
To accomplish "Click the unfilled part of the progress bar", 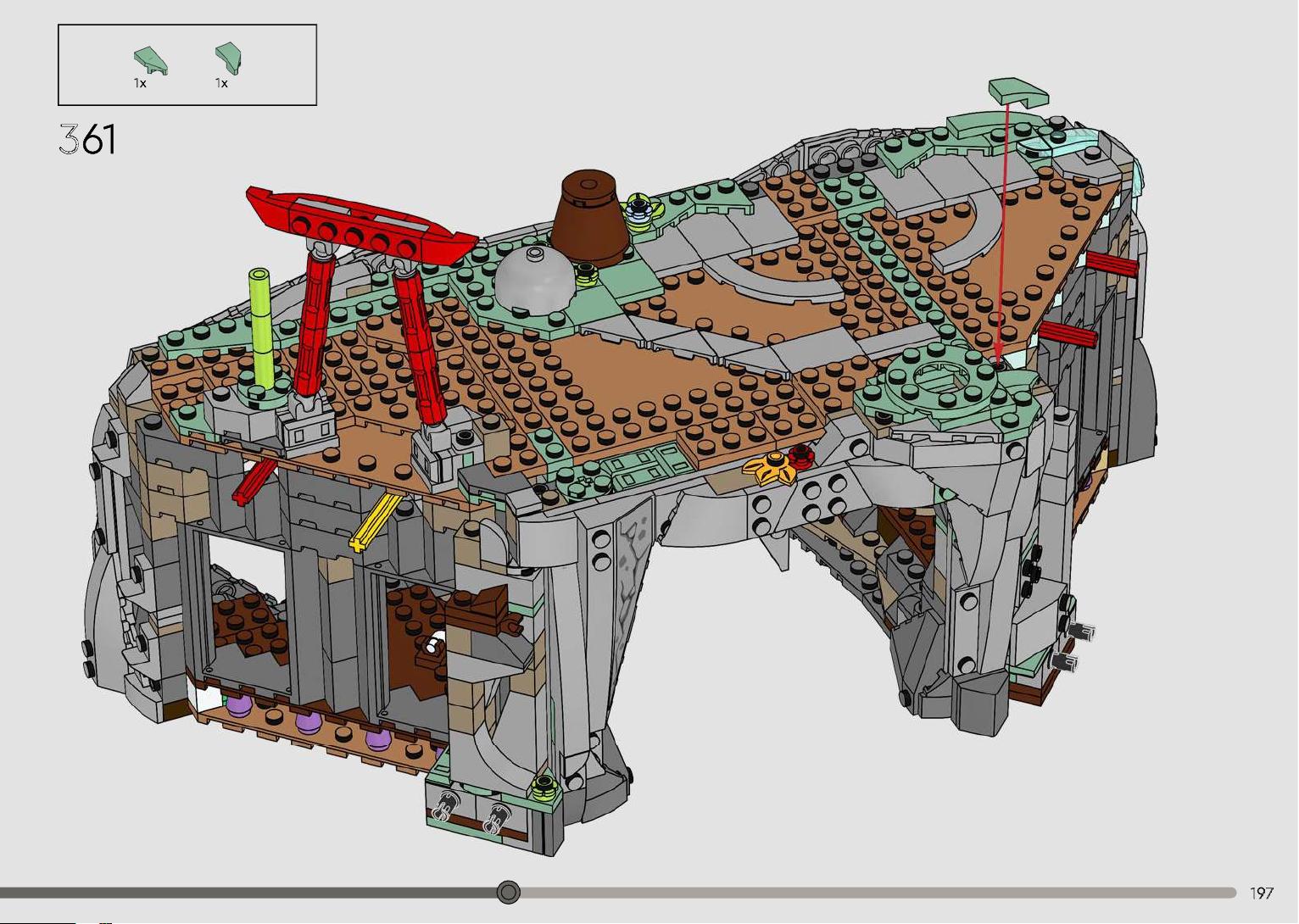I will (878, 893).
